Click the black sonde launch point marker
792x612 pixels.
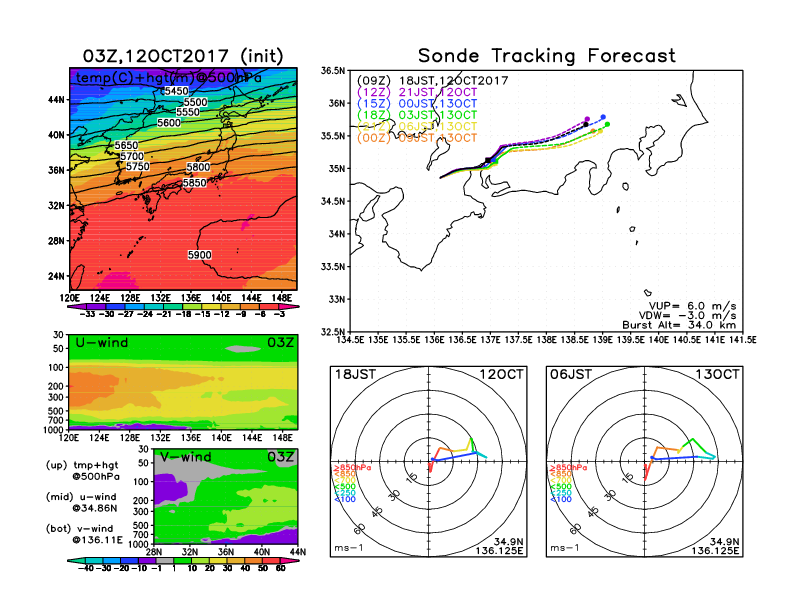pos(488,160)
